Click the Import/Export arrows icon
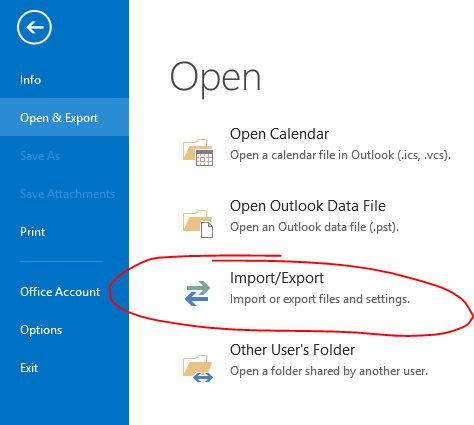This screenshot has width=474, height=425. [x=198, y=293]
